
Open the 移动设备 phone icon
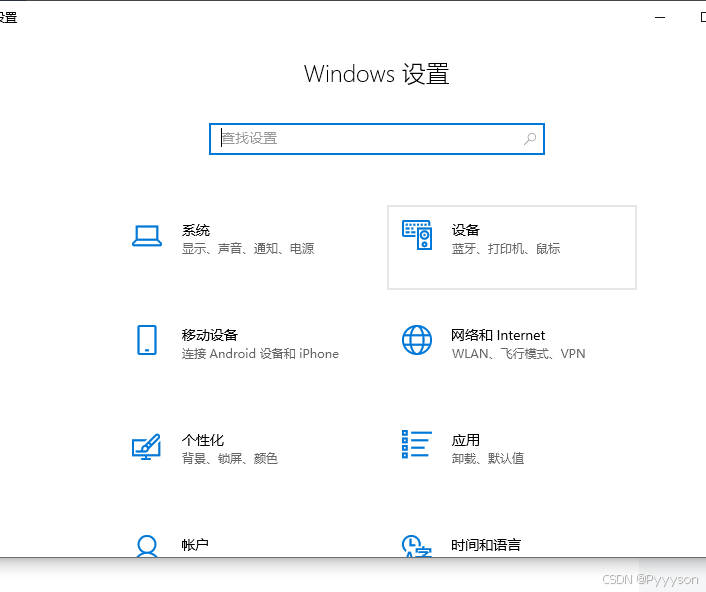pyautogui.click(x=147, y=340)
